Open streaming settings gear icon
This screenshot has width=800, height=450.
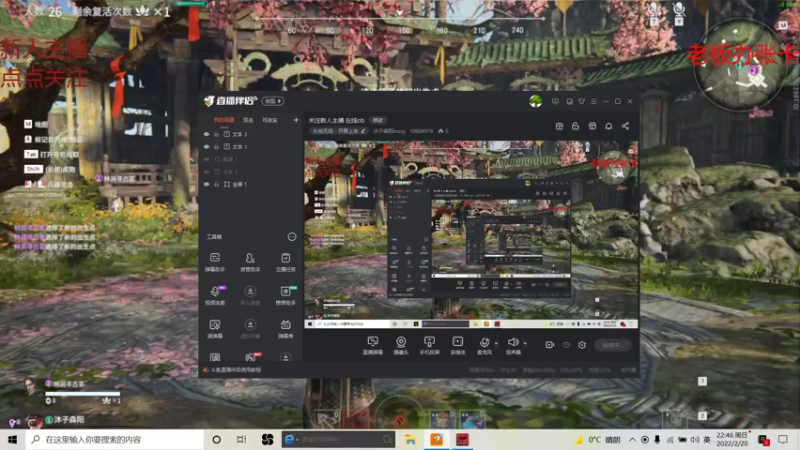[582, 345]
